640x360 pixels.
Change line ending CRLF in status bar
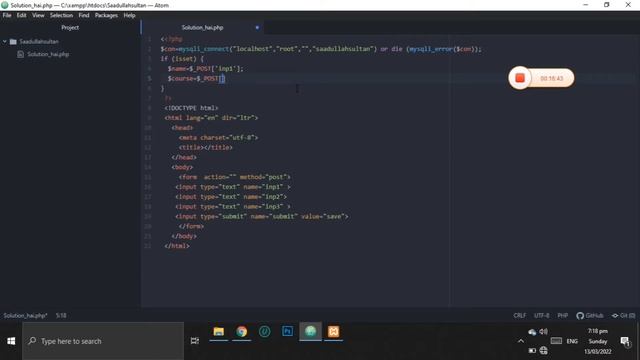(520, 316)
